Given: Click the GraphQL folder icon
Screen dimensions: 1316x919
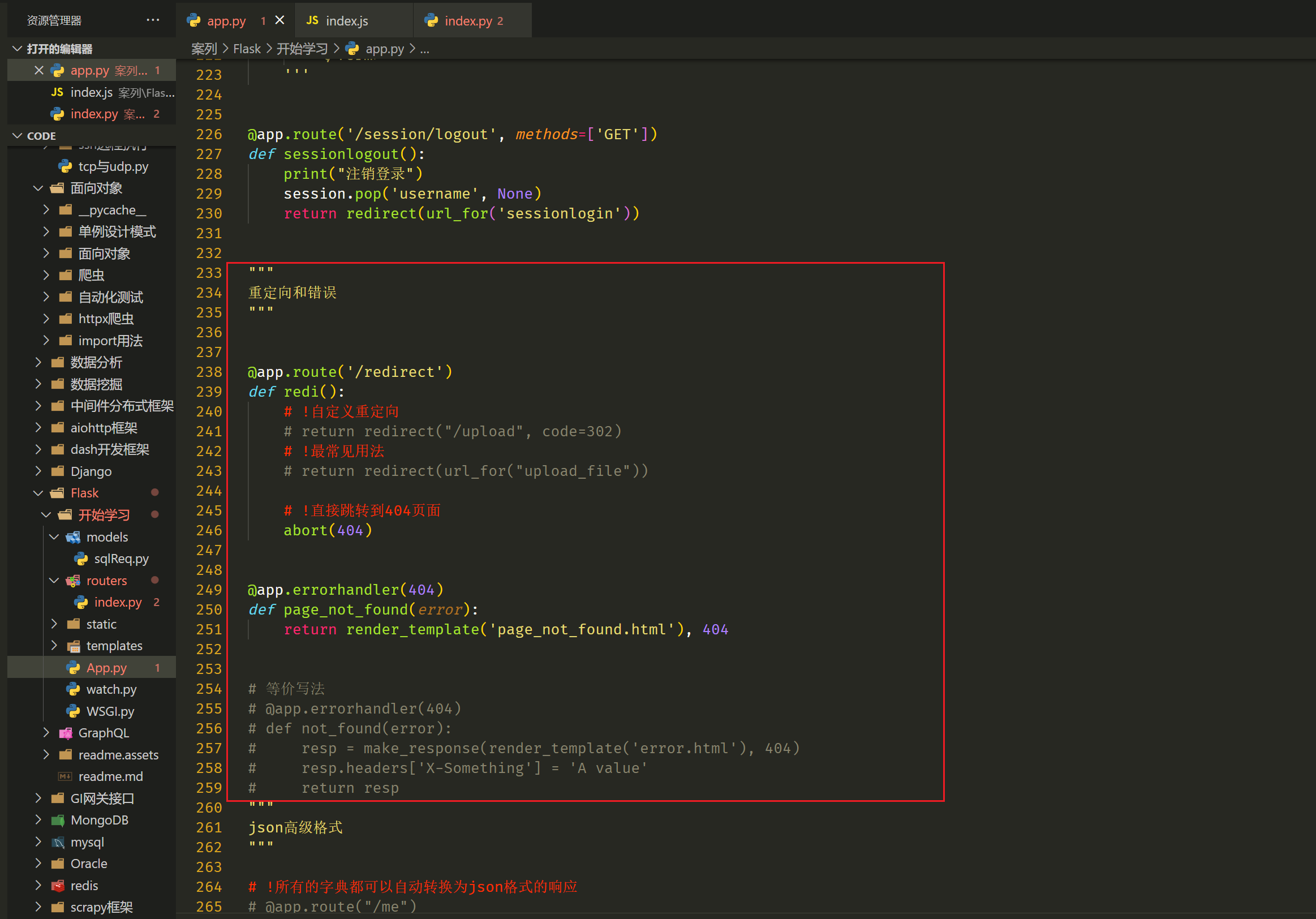Looking at the screenshot, I should (x=66, y=733).
